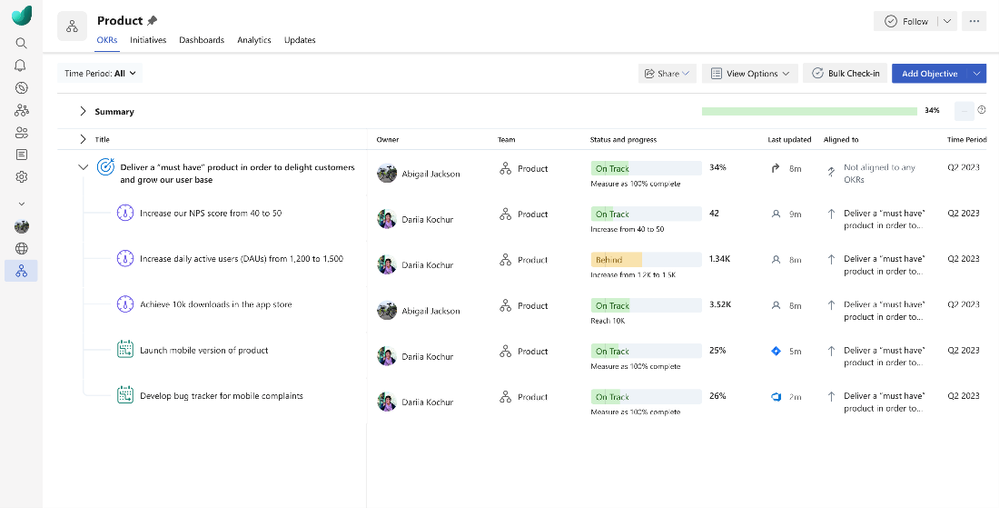The width and height of the screenshot is (999, 508).
Task: Open search in the left sidebar
Action: (x=21, y=44)
